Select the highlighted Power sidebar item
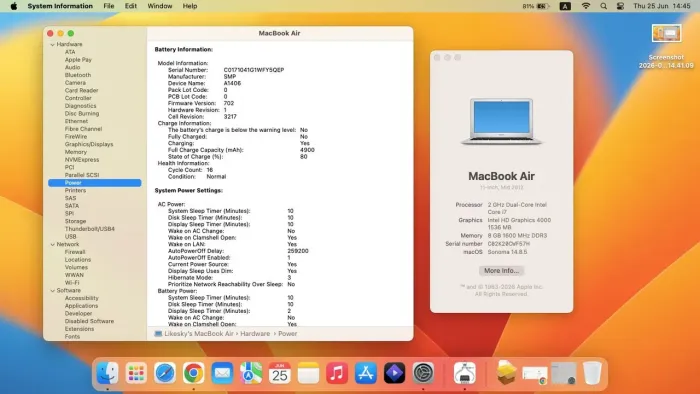The width and height of the screenshot is (700, 394). [x=95, y=183]
